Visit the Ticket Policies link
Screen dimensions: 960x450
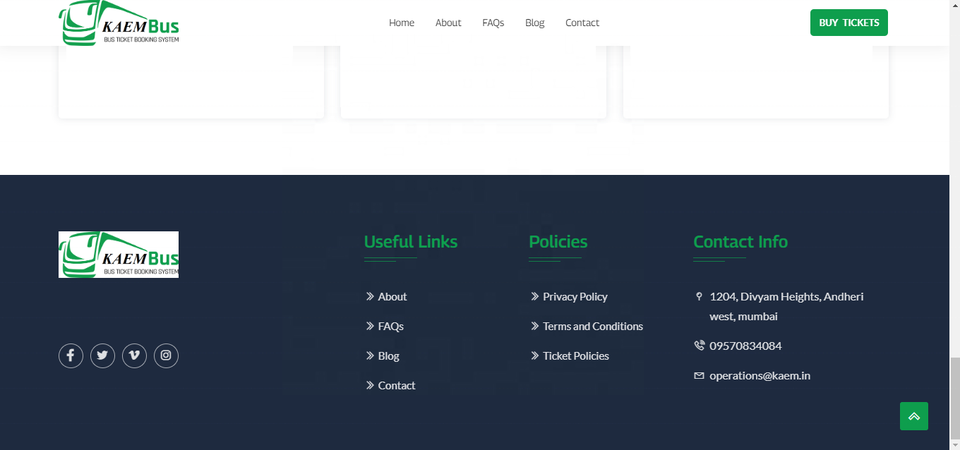click(x=576, y=356)
